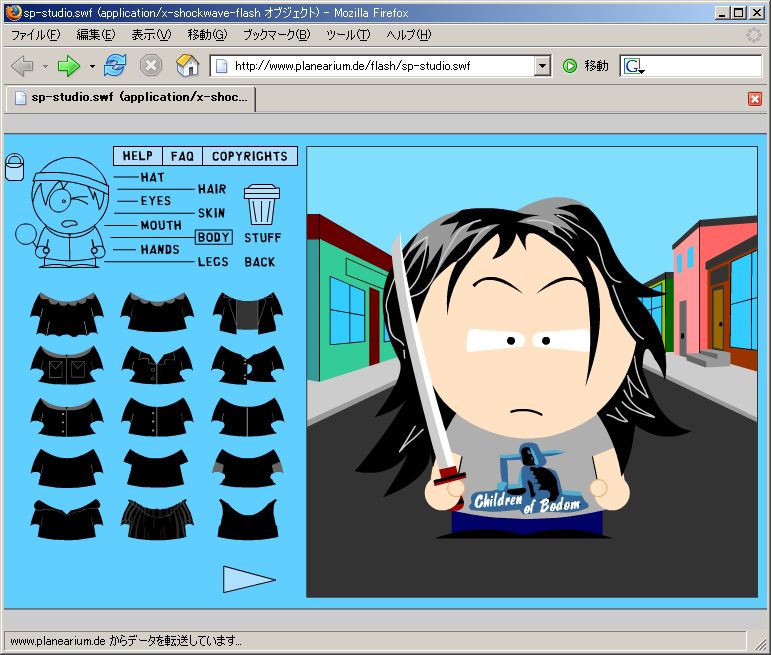Screen dimensions: 771x655
Task: Open the ヘルプ(H) menu
Action: click(x=408, y=35)
